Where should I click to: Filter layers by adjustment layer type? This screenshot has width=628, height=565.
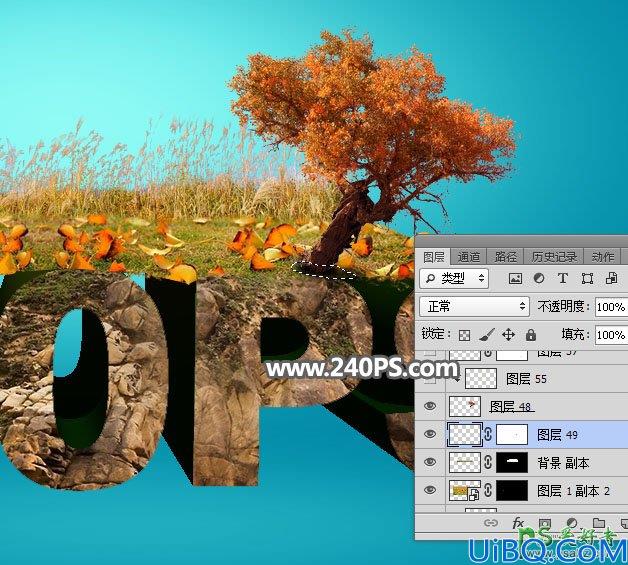(x=539, y=278)
